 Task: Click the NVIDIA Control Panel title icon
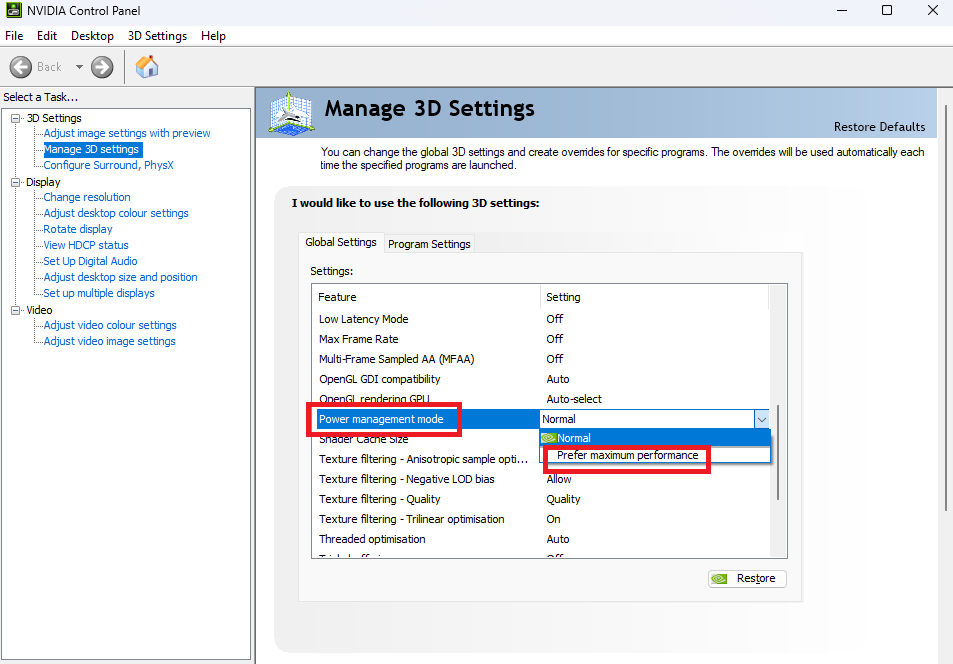(x=13, y=10)
